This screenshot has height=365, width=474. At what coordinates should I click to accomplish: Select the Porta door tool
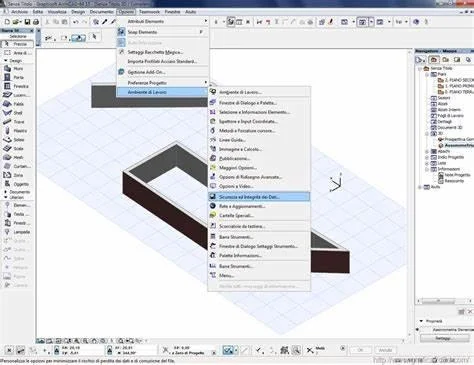click(x=17, y=77)
